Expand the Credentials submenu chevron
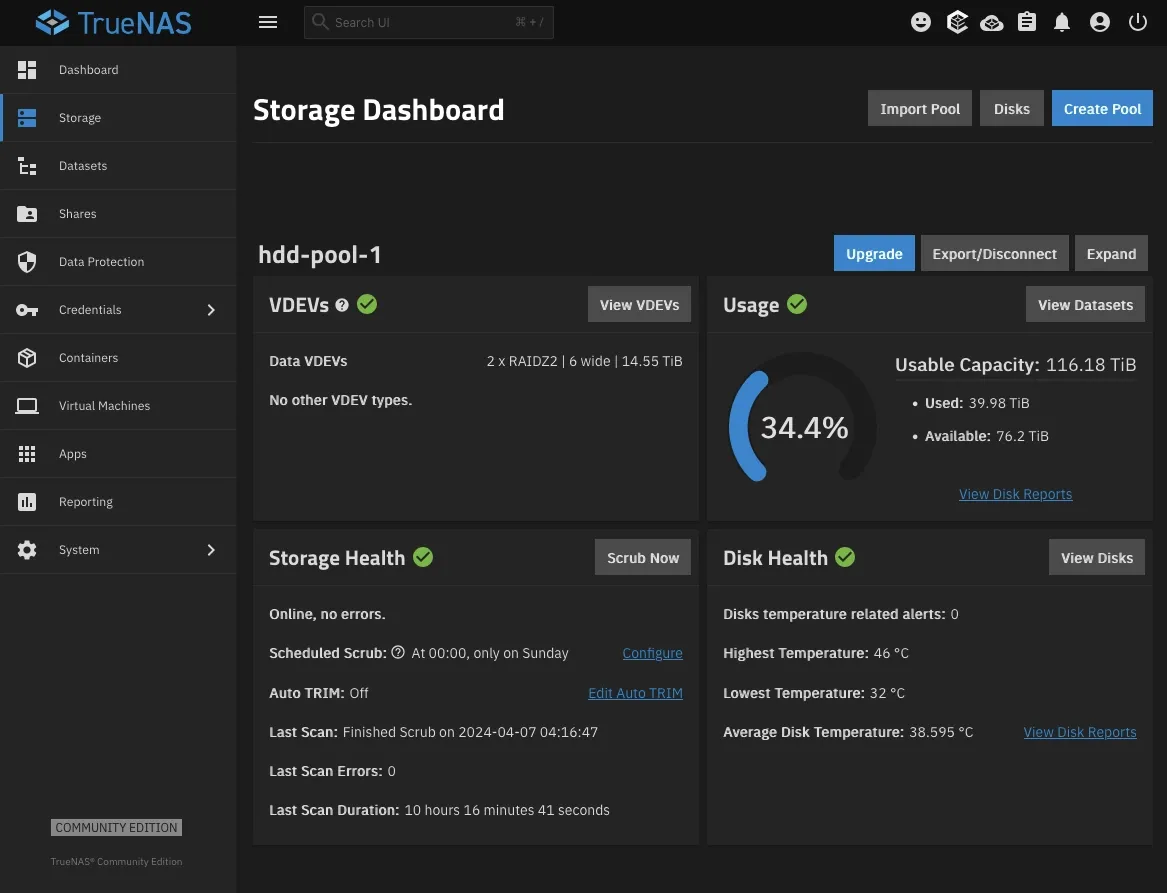The height and width of the screenshot is (893, 1167). click(x=211, y=310)
